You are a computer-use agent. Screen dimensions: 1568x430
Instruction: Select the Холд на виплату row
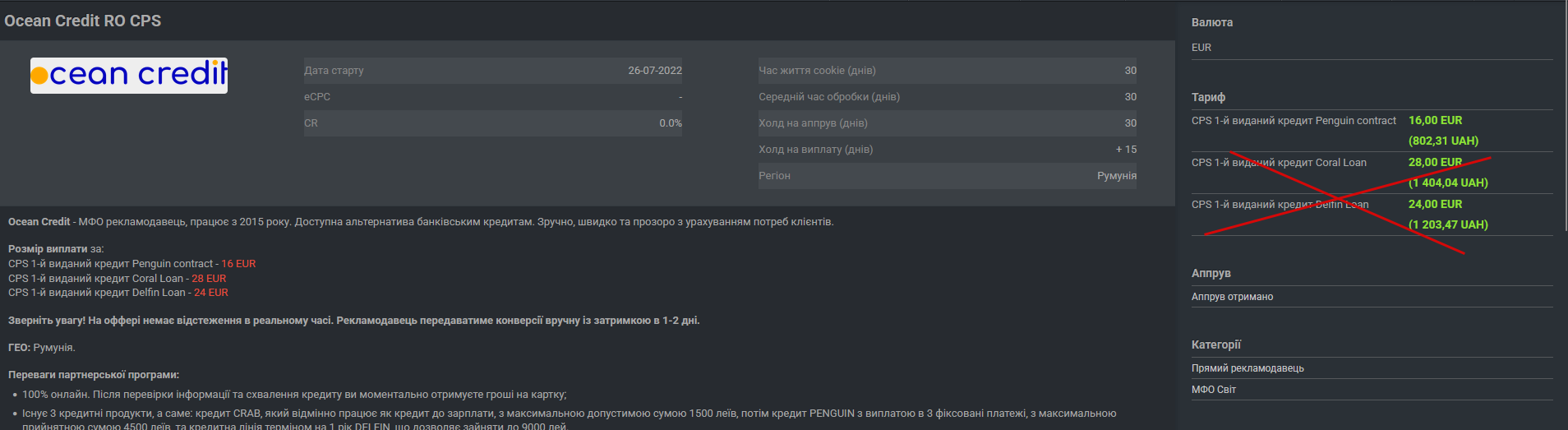pos(947,150)
